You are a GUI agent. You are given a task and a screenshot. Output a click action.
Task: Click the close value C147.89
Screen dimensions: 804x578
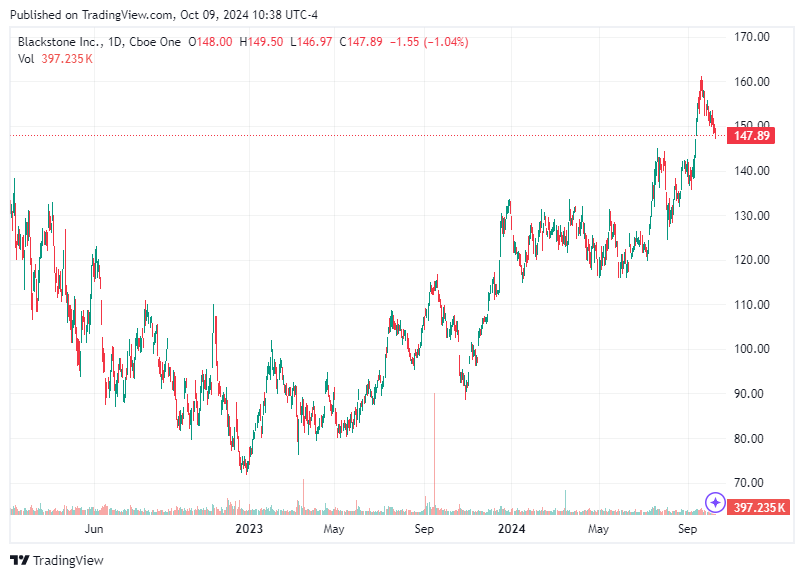point(361,42)
